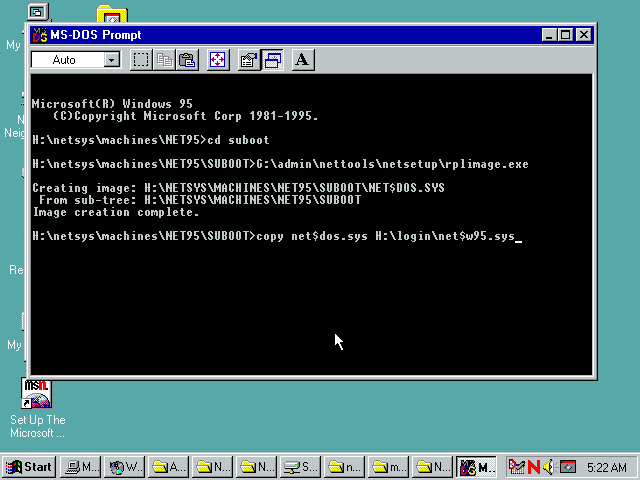Maximize the MS-DOS Prompt window
This screenshot has height=480, width=640.
pos(565,35)
